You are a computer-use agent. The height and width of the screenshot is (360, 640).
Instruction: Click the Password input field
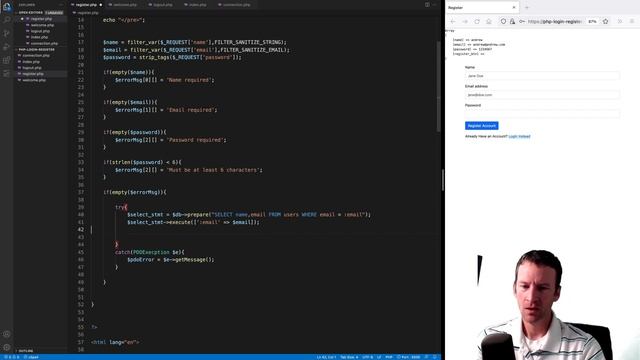point(542,113)
